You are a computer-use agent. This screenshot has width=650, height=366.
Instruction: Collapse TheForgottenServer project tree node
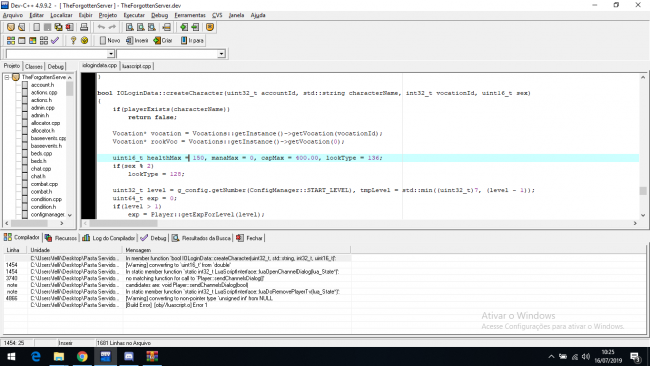(7, 77)
